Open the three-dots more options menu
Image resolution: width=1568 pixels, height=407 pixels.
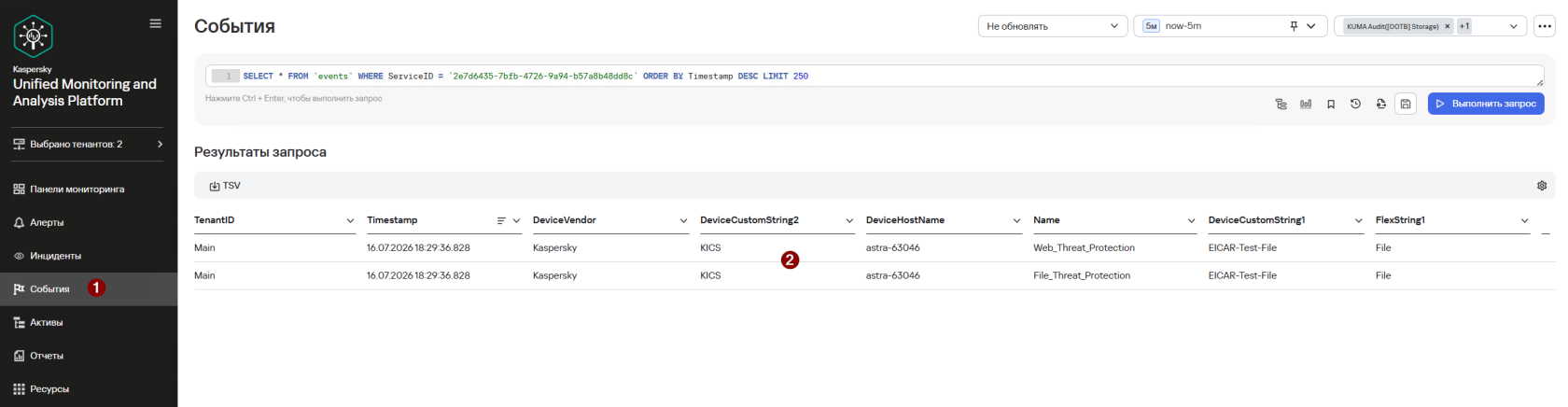pyautogui.click(x=1545, y=26)
